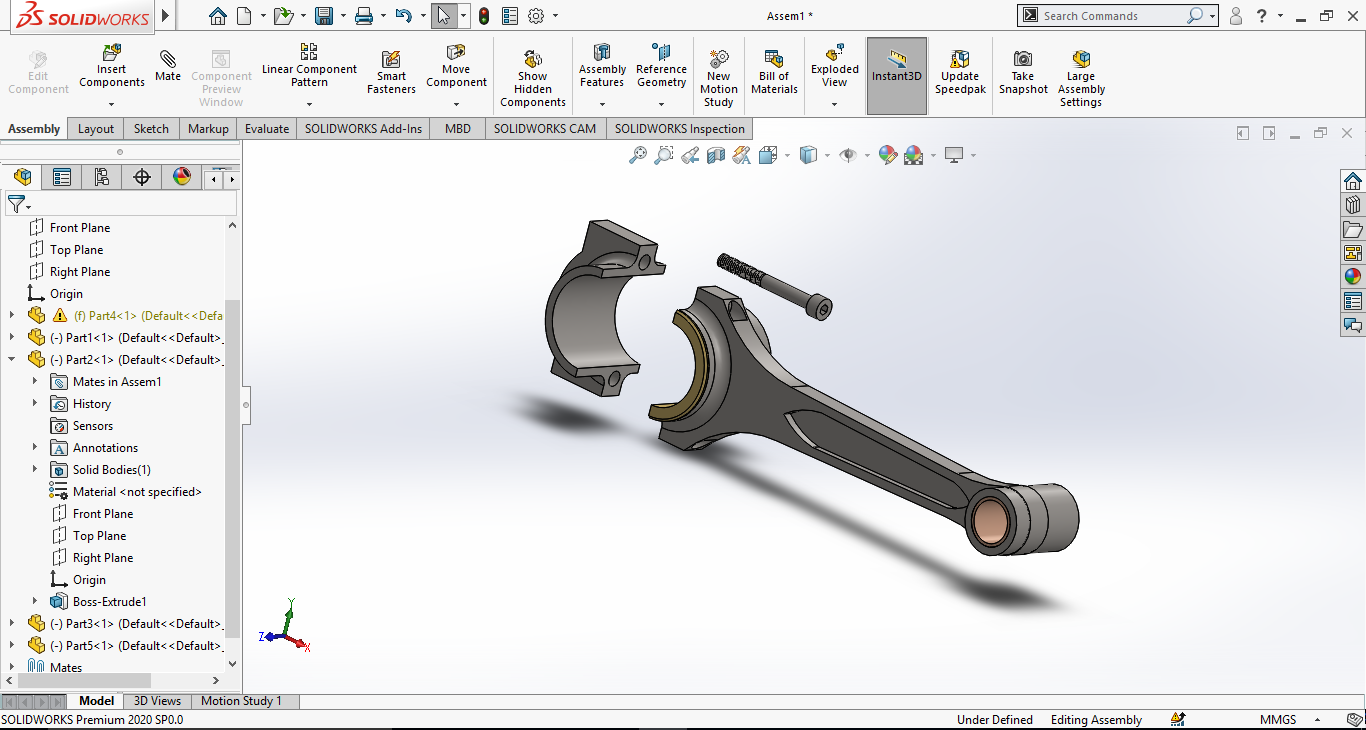This screenshot has height=730, width=1366.
Task: Click the Edit Appearance color ball icon
Action: pos(887,155)
